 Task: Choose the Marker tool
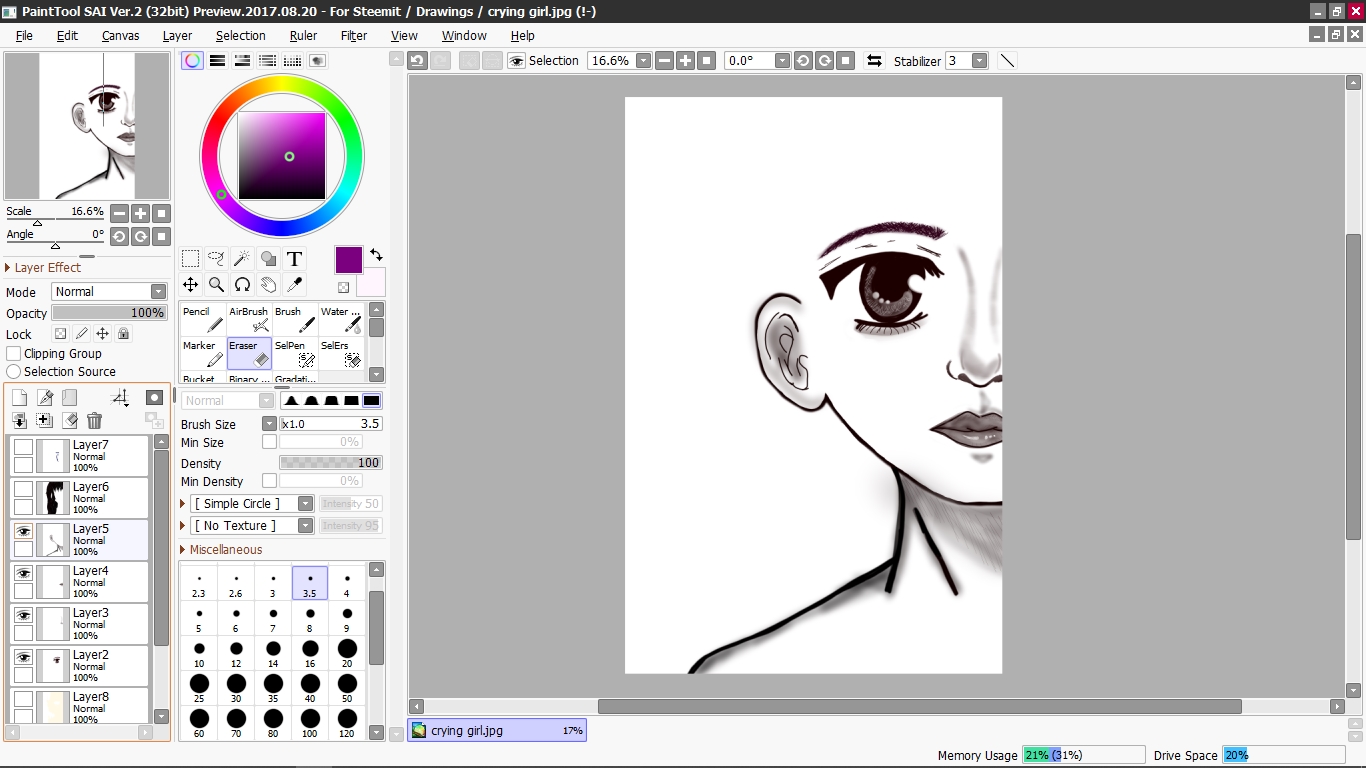click(203, 353)
